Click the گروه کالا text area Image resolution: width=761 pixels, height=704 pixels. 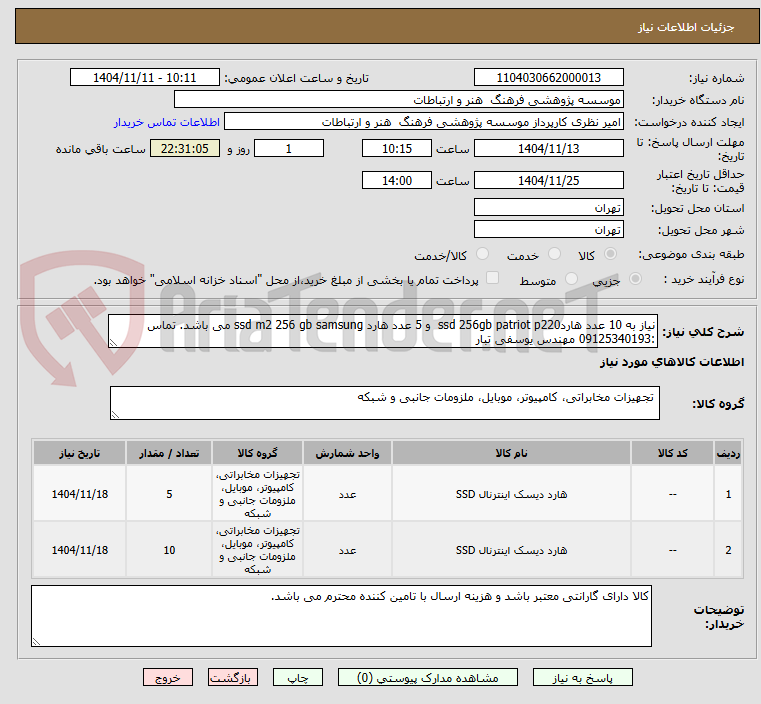384,403
